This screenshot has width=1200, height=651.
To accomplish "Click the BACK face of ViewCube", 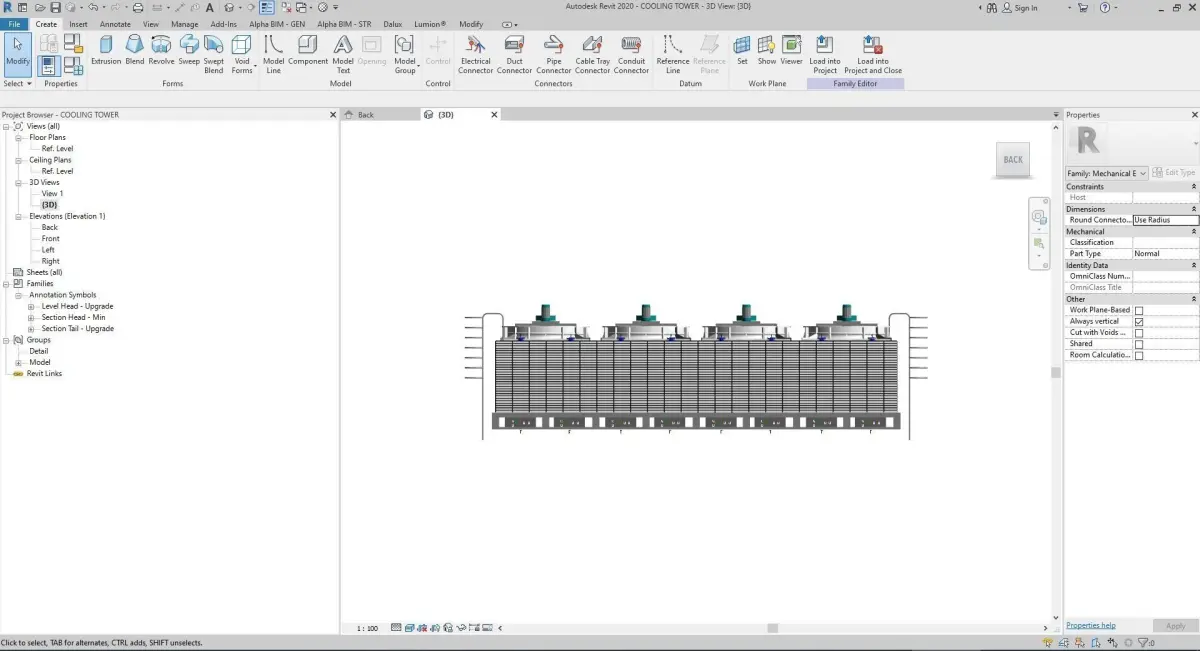I will (x=1013, y=160).
